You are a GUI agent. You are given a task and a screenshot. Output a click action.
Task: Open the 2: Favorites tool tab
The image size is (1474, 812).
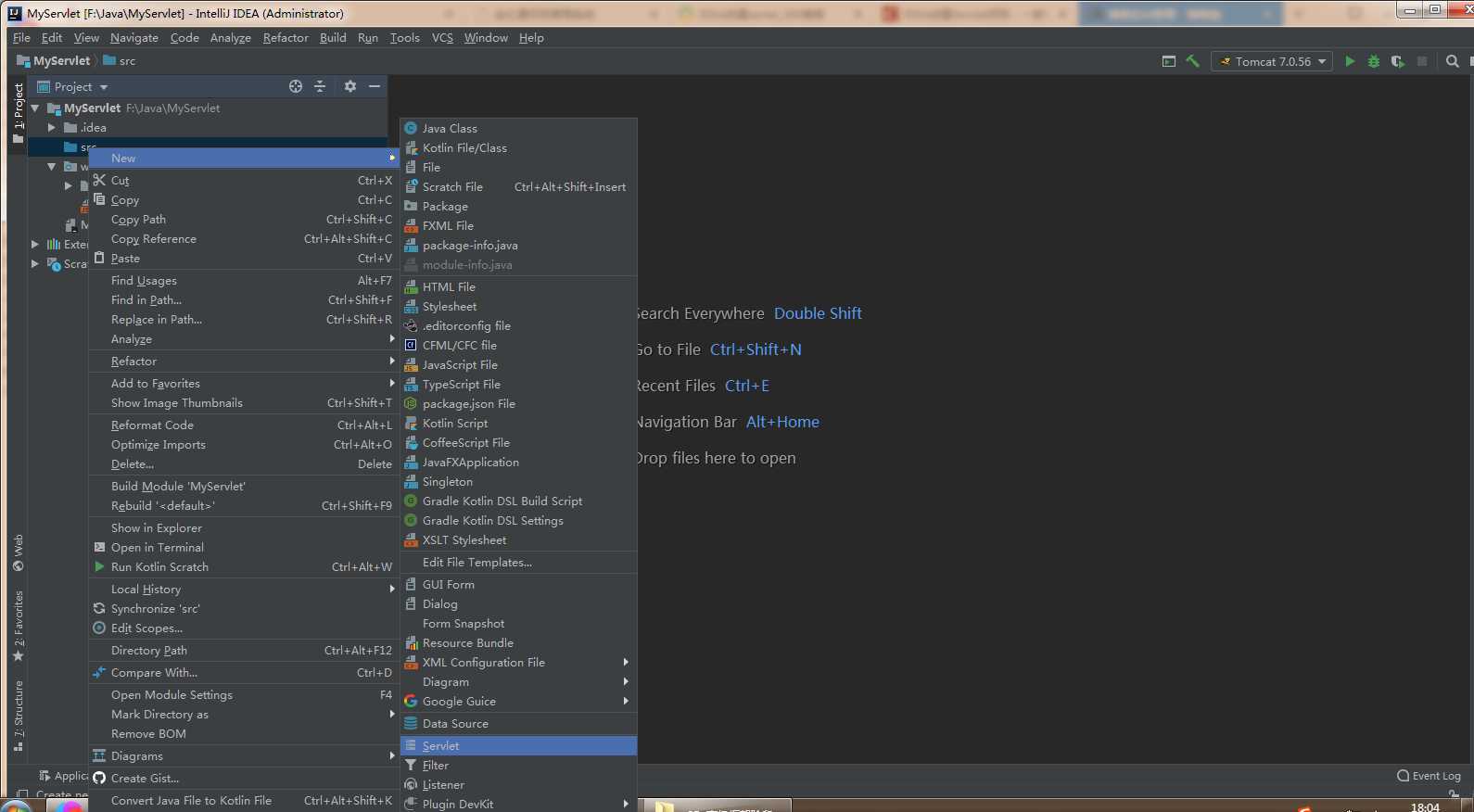coord(18,626)
